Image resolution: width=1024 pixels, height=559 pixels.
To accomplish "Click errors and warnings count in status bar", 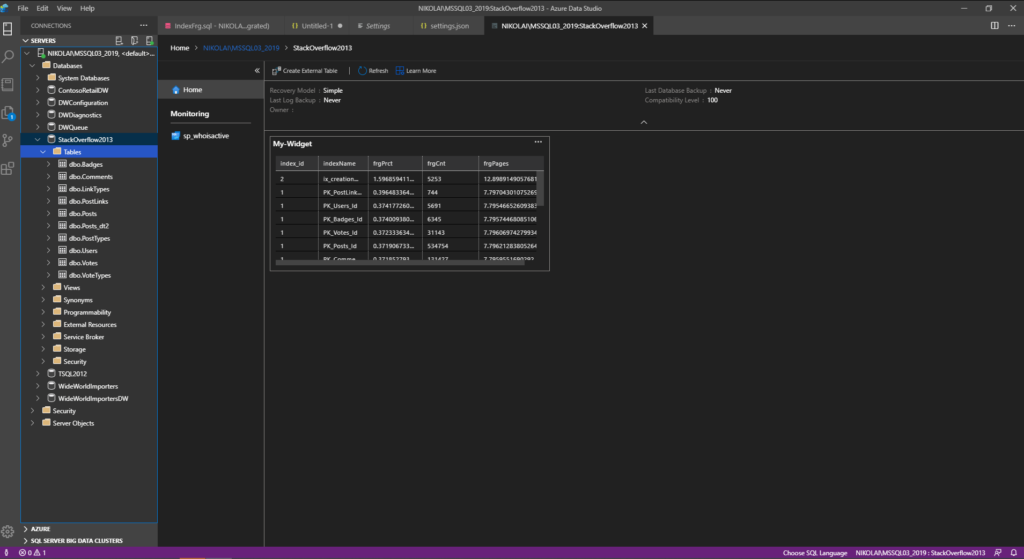I will point(32,552).
